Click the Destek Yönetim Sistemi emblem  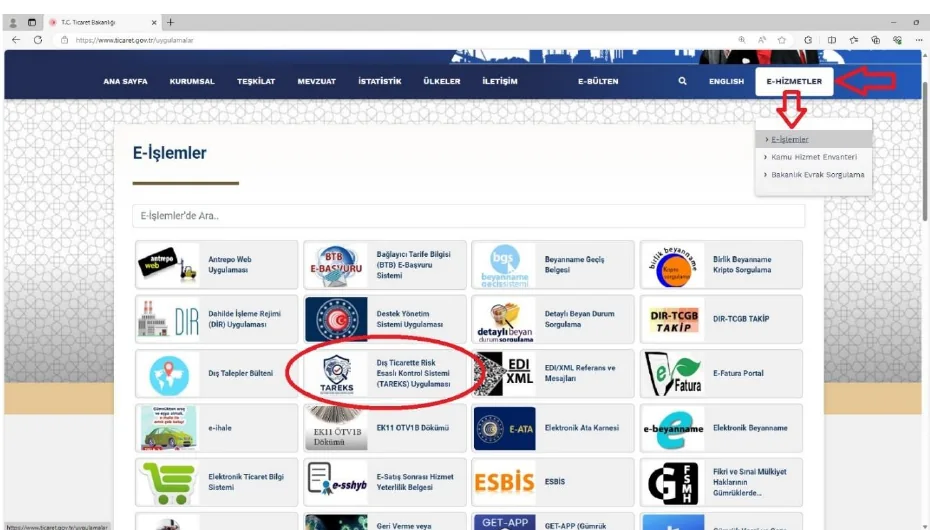click(x=336, y=320)
